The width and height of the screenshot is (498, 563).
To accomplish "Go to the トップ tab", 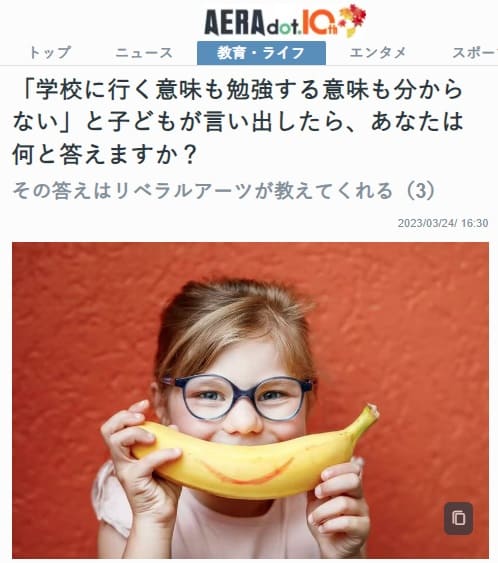I will click(50, 53).
